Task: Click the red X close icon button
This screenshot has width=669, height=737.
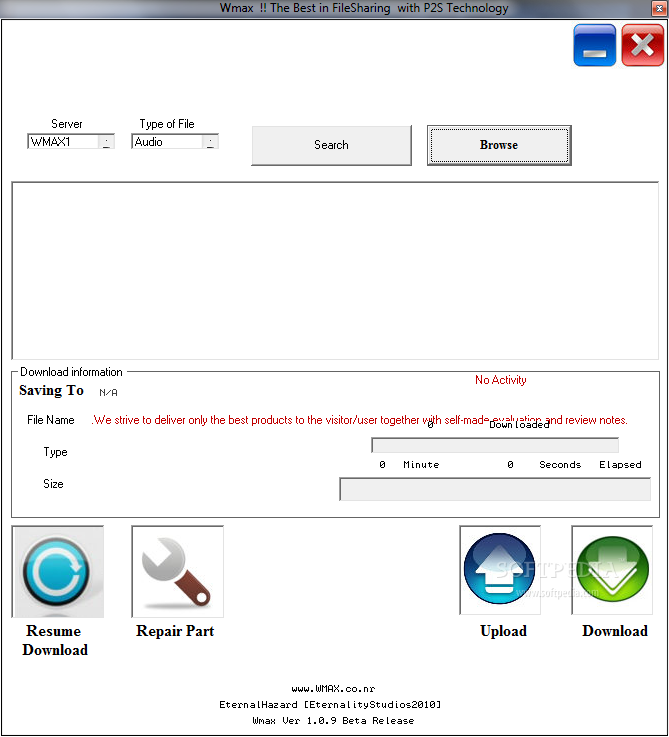Action: (x=643, y=46)
